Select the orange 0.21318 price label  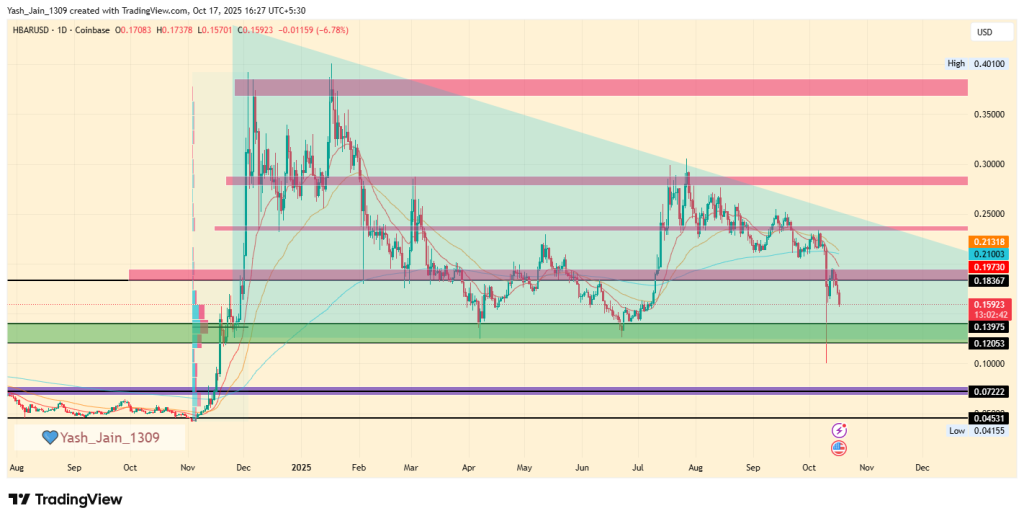click(989, 243)
